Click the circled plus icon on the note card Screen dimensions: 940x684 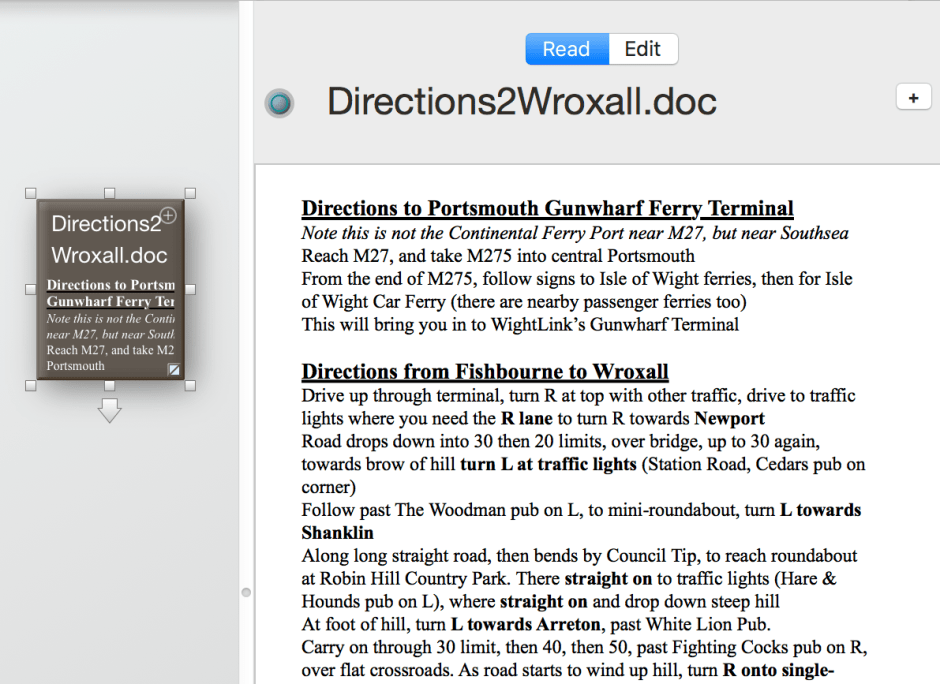pos(168,215)
